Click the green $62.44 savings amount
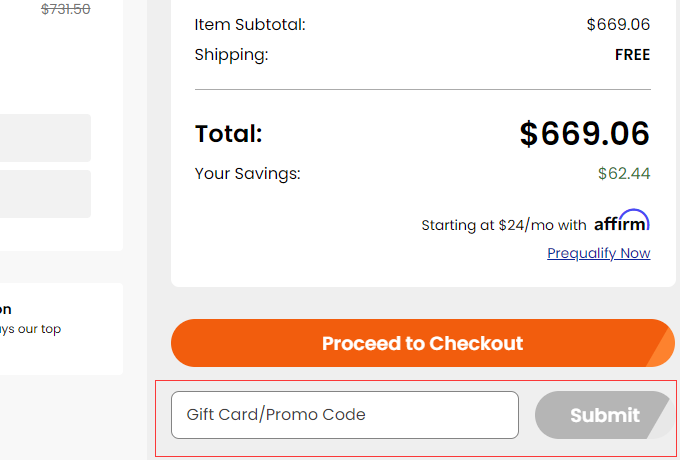Screen dimensions: 680x460 point(623,173)
